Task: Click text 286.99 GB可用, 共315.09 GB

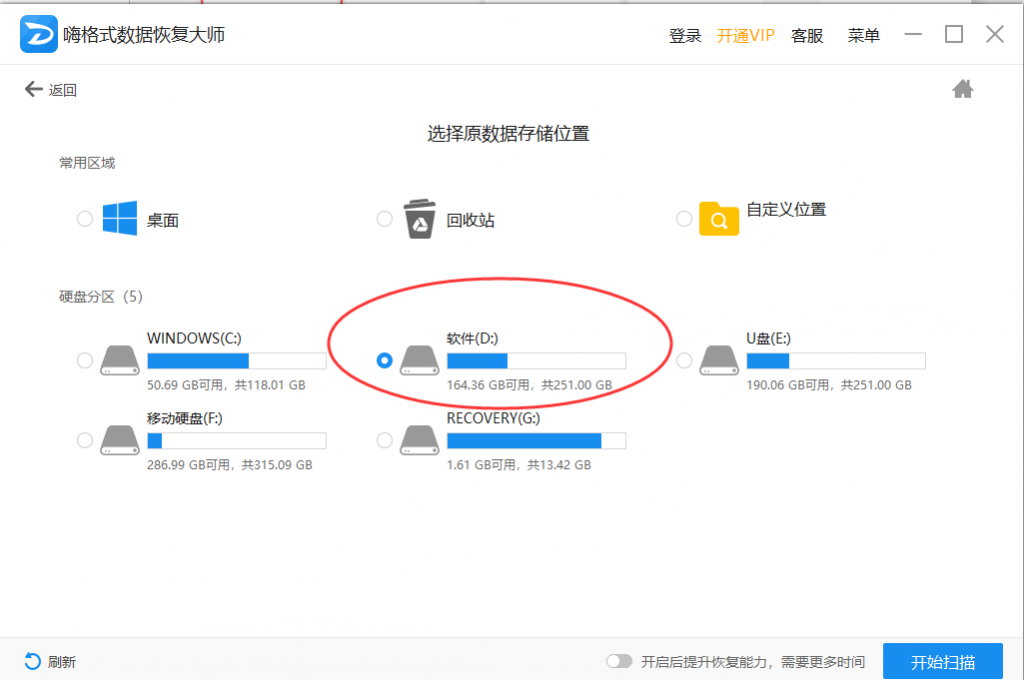Action: tap(229, 464)
